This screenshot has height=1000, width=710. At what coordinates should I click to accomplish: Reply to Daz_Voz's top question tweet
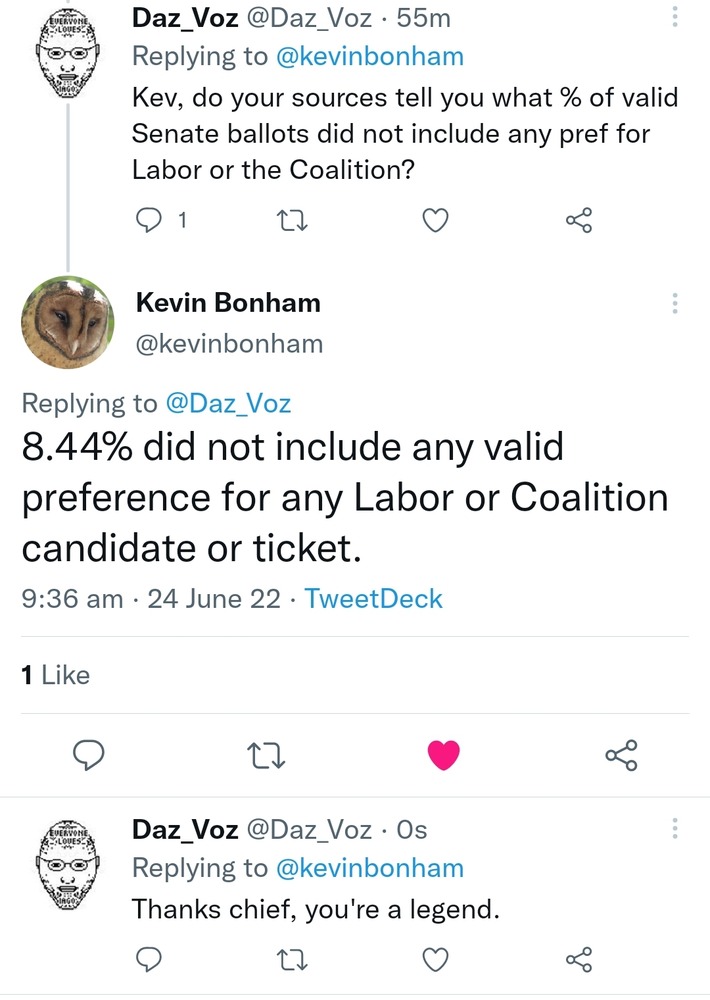click(148, 220)
